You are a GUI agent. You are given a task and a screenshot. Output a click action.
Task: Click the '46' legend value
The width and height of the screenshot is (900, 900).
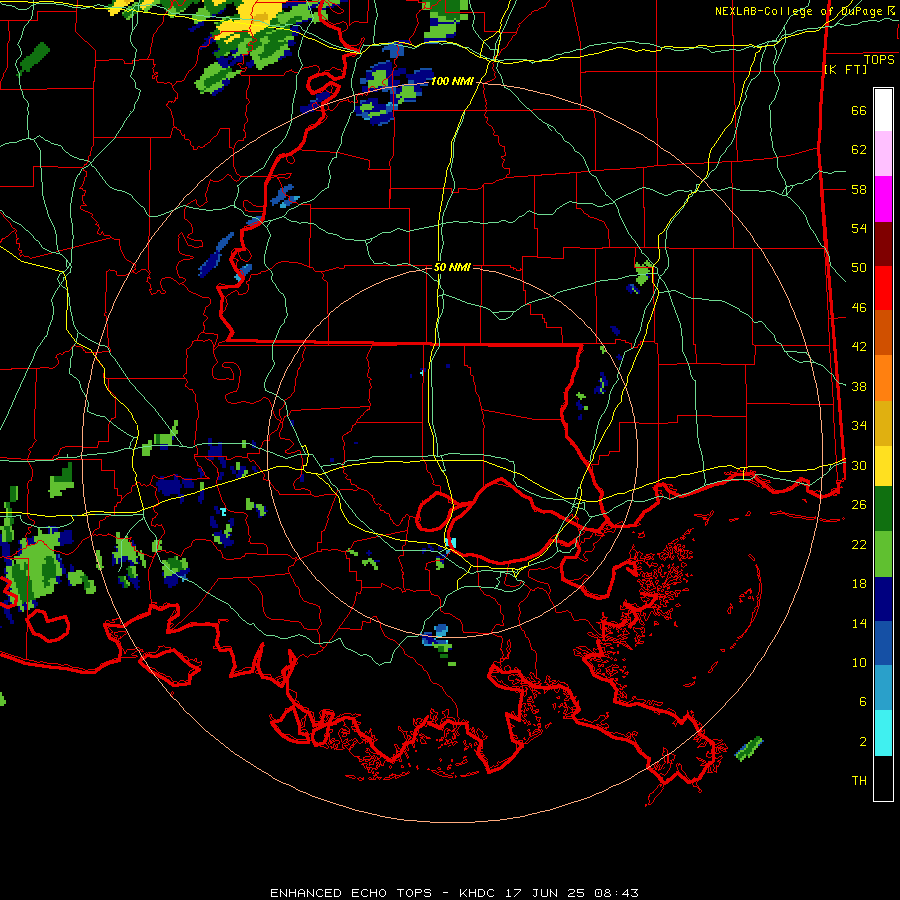coord(859,308)
